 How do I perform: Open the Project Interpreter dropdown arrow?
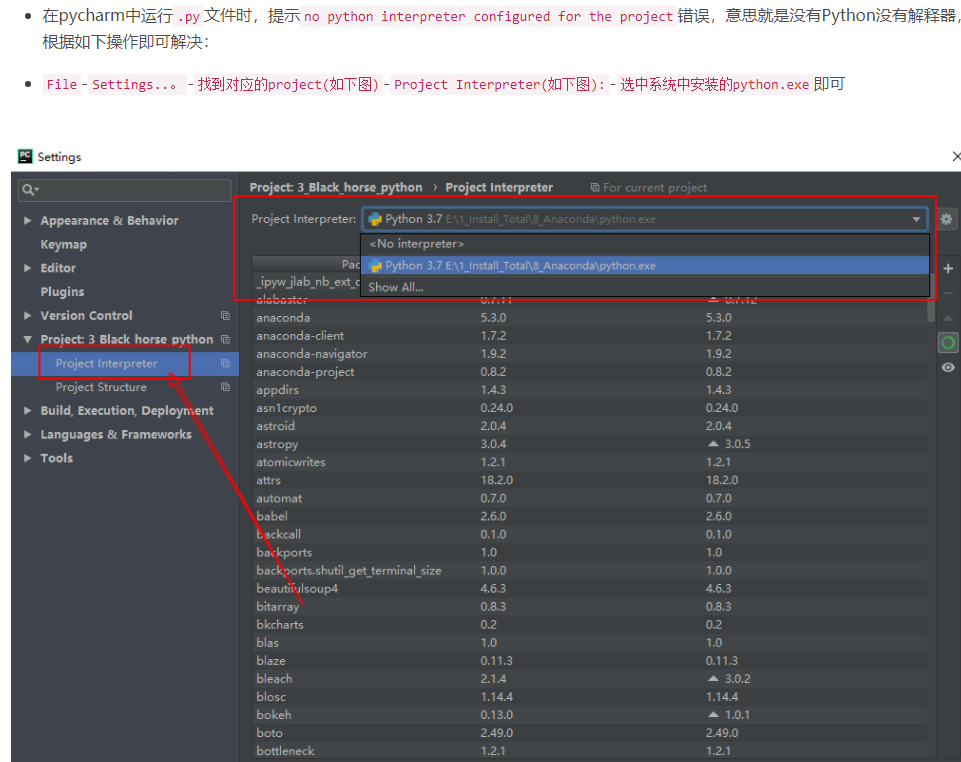point(916,218)
